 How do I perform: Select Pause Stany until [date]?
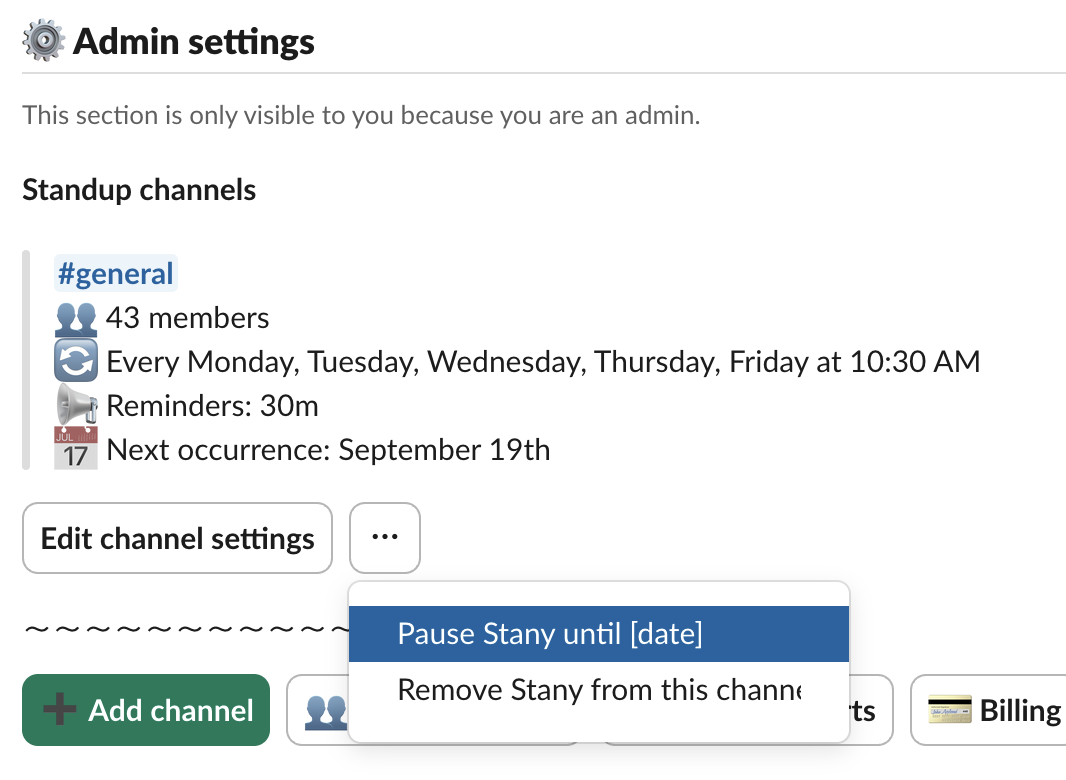pyautogui.click(x=550, y=634)
